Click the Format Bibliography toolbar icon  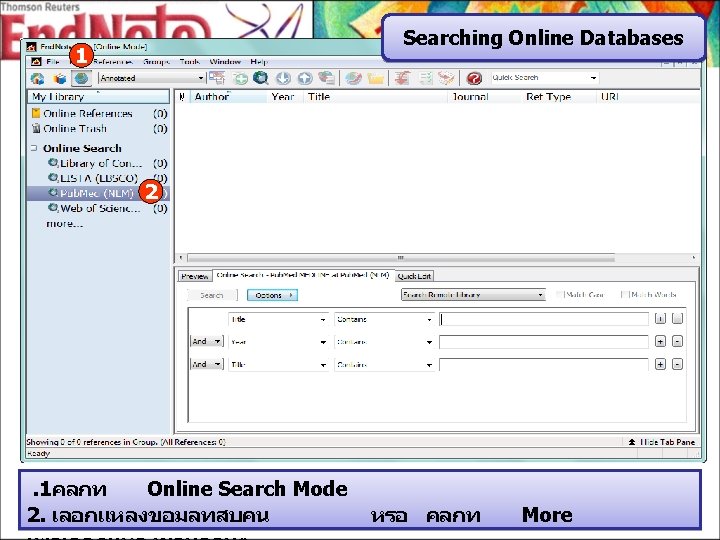point(426,78)
